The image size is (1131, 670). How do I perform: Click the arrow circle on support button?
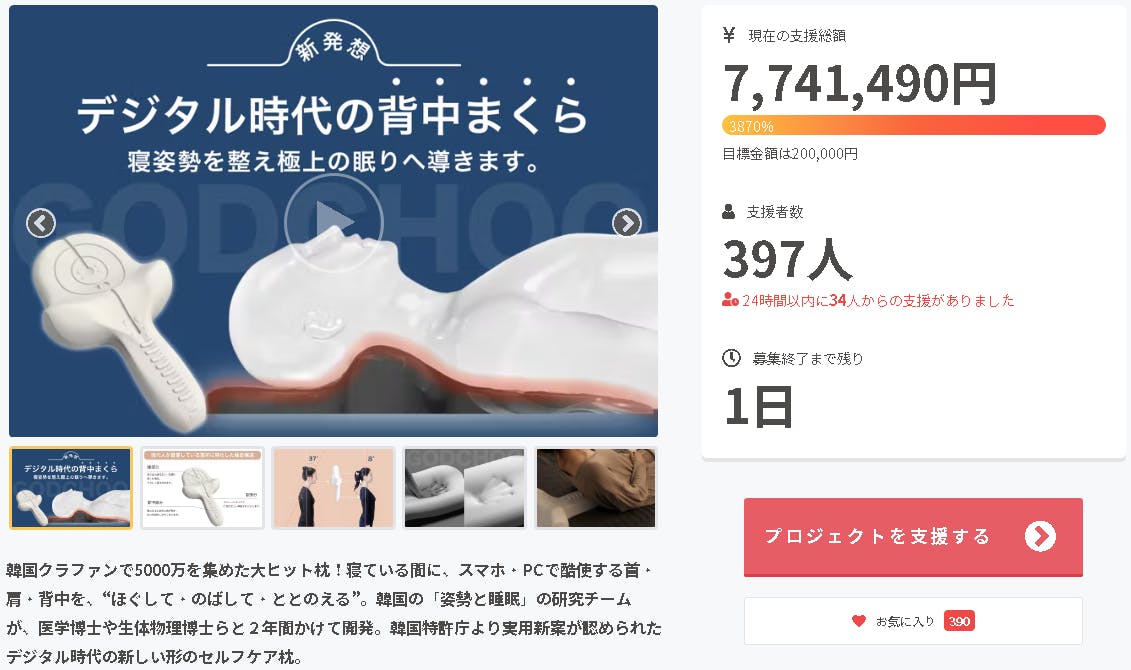point(1040,536)
